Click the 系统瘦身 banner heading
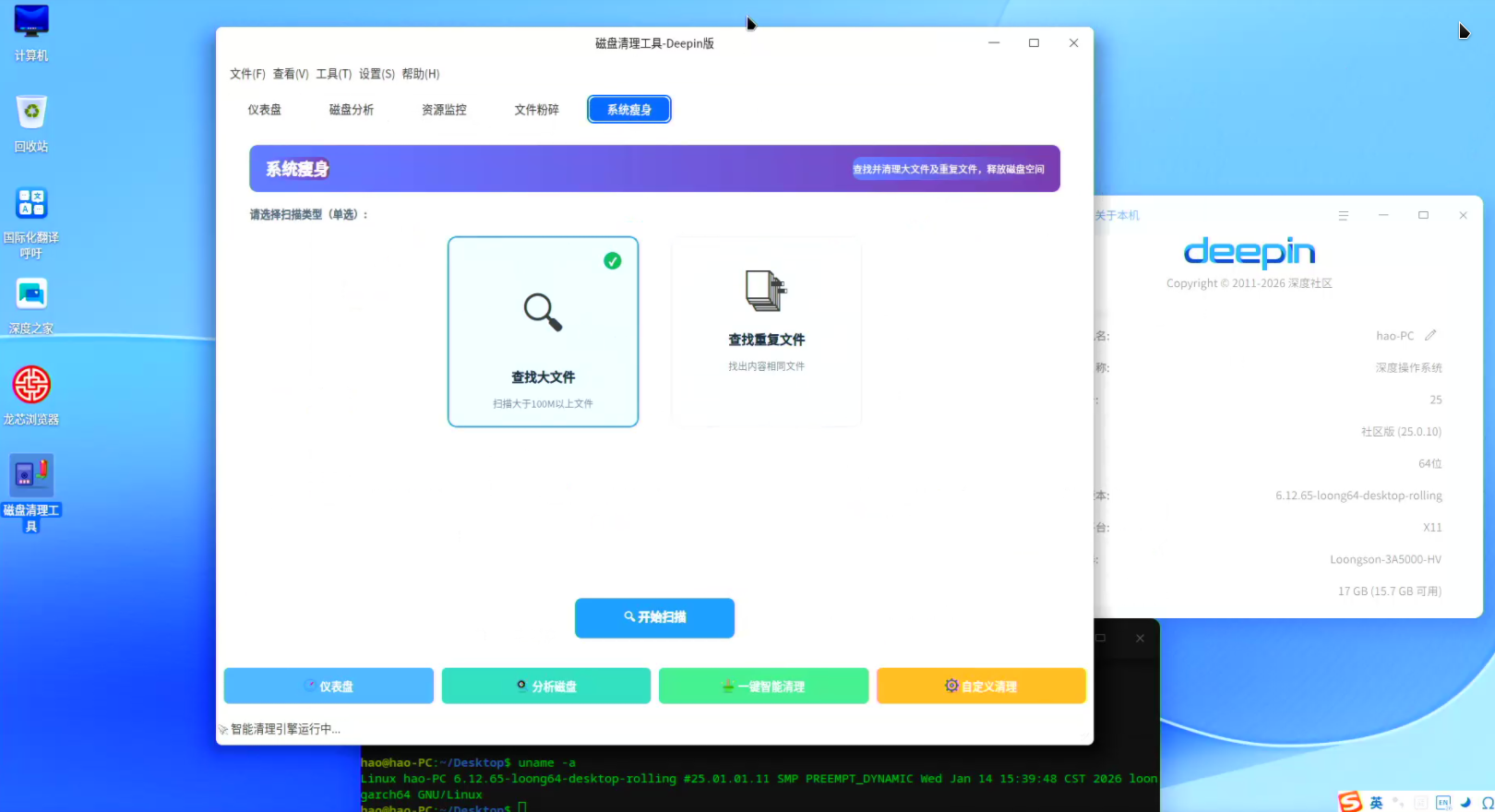Screen dimensions: 1495x812 point(297,169)
